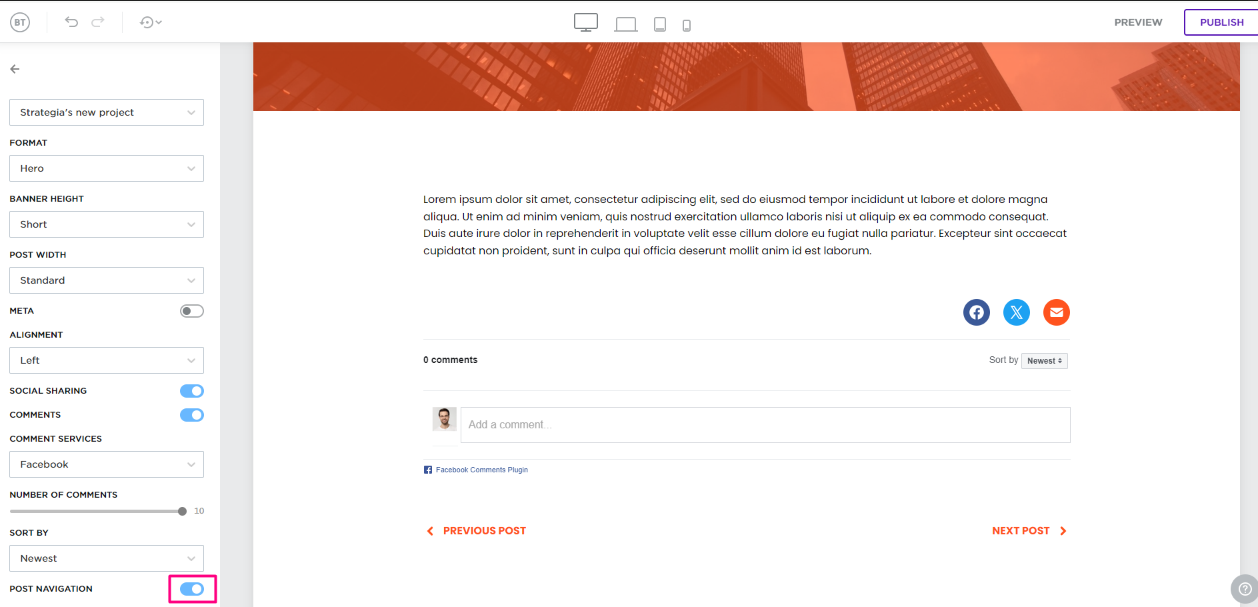Open the Strategia's new project dropdown
Screen dimensions: 1258x607
[106, 112]
